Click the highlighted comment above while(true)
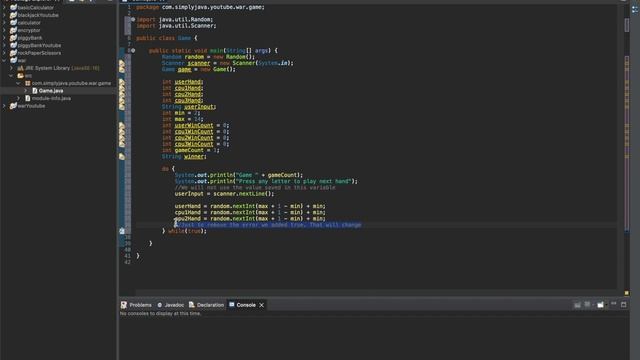Screen dimensions: 640x360 [x=268, y=225]
